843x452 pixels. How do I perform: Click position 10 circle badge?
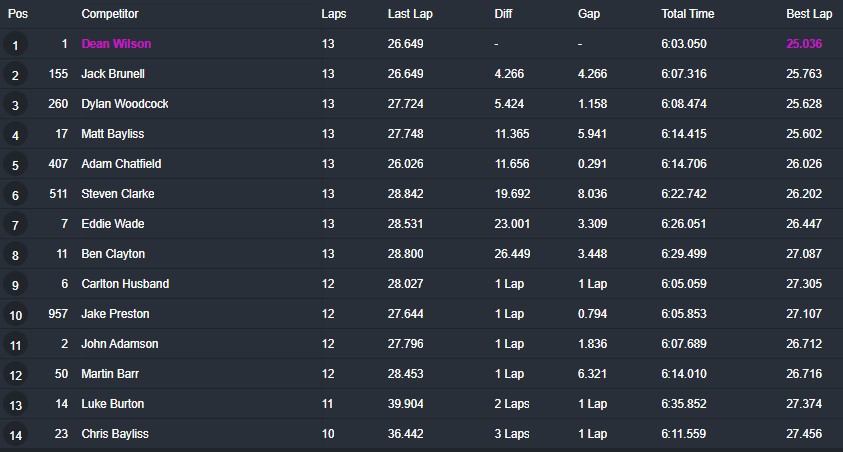[16, 315]
